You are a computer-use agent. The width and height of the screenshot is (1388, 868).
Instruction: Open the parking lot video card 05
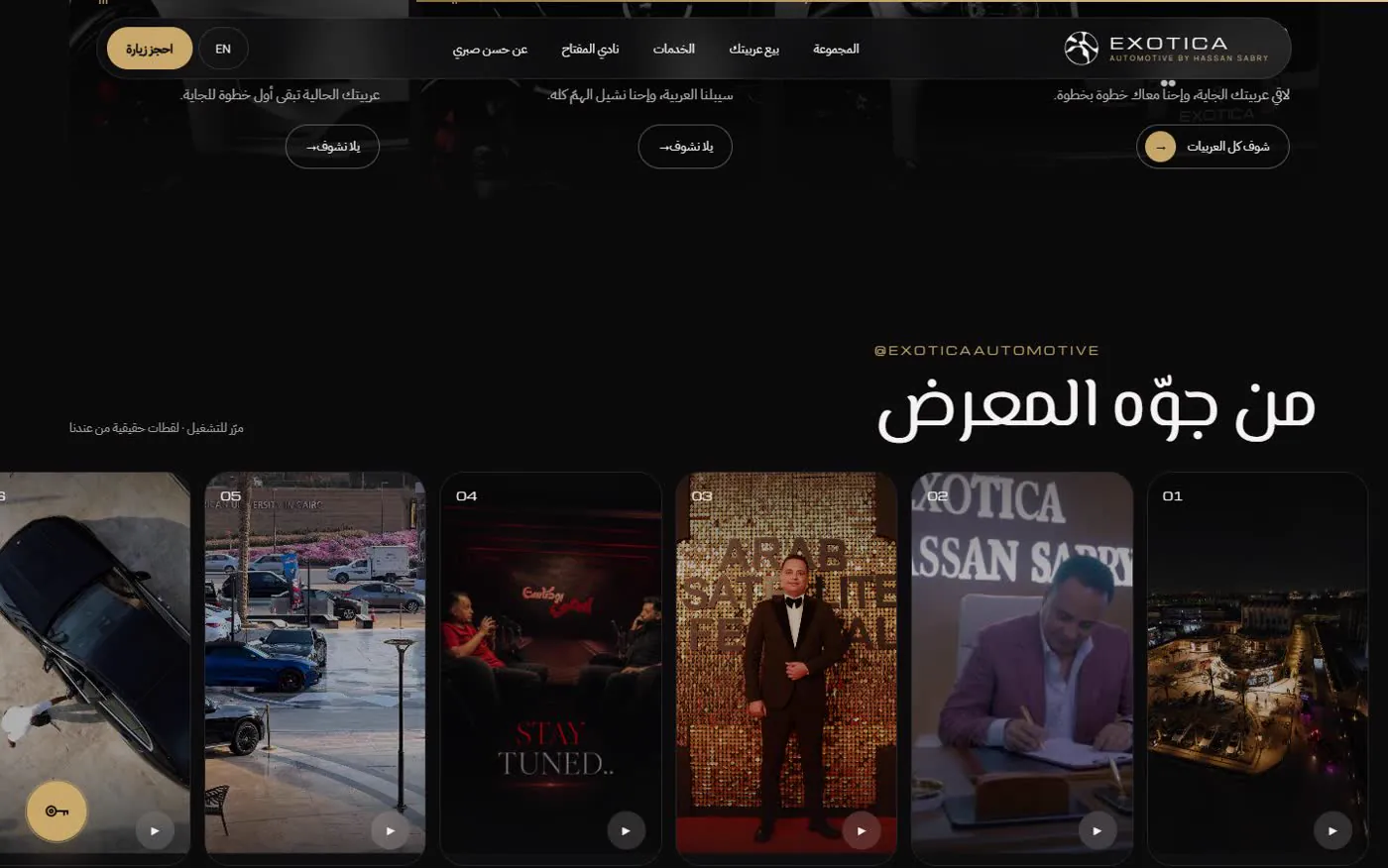tap(315, 669)
